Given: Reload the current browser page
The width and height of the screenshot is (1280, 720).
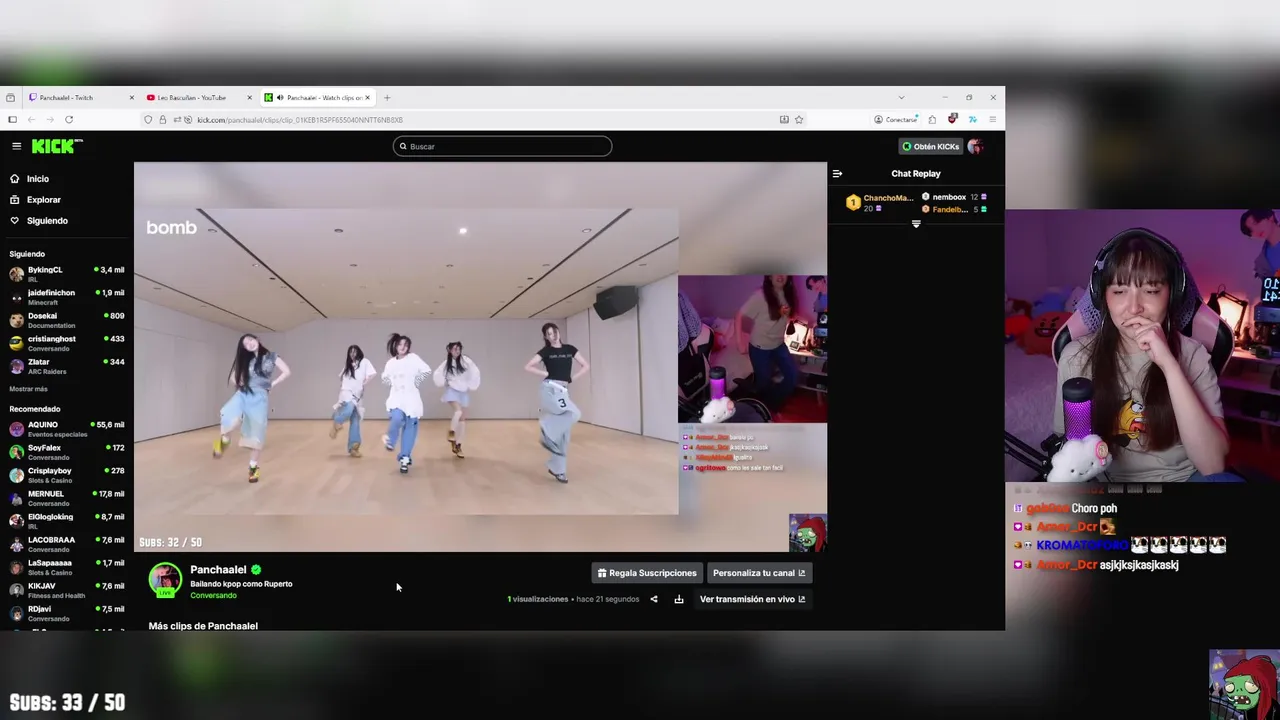Looking at the screenshot, I should click(69, 120).
